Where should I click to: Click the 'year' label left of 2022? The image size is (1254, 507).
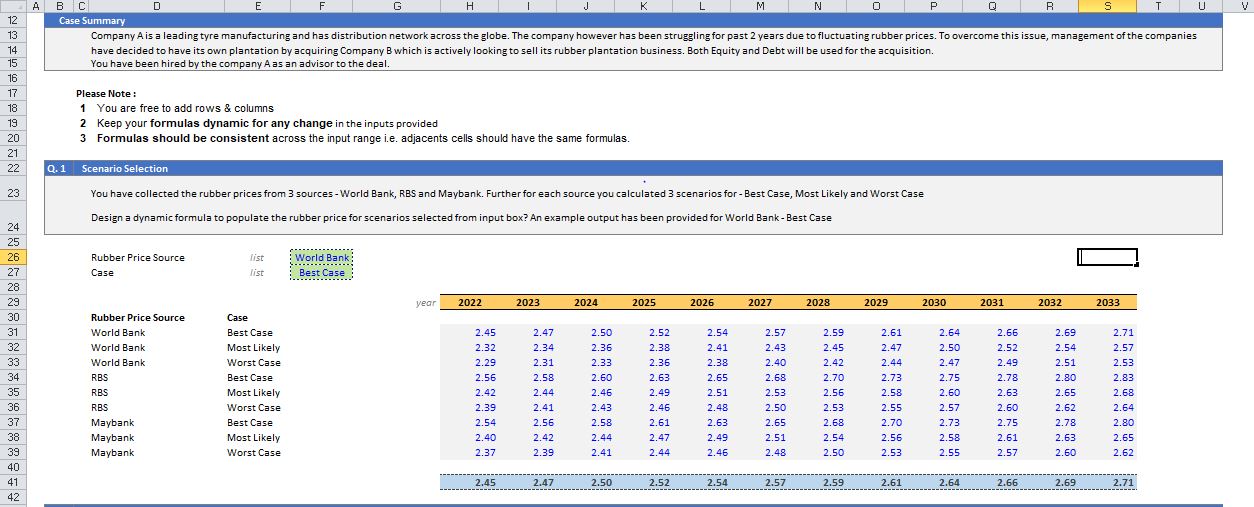click(x=426, y=302)
